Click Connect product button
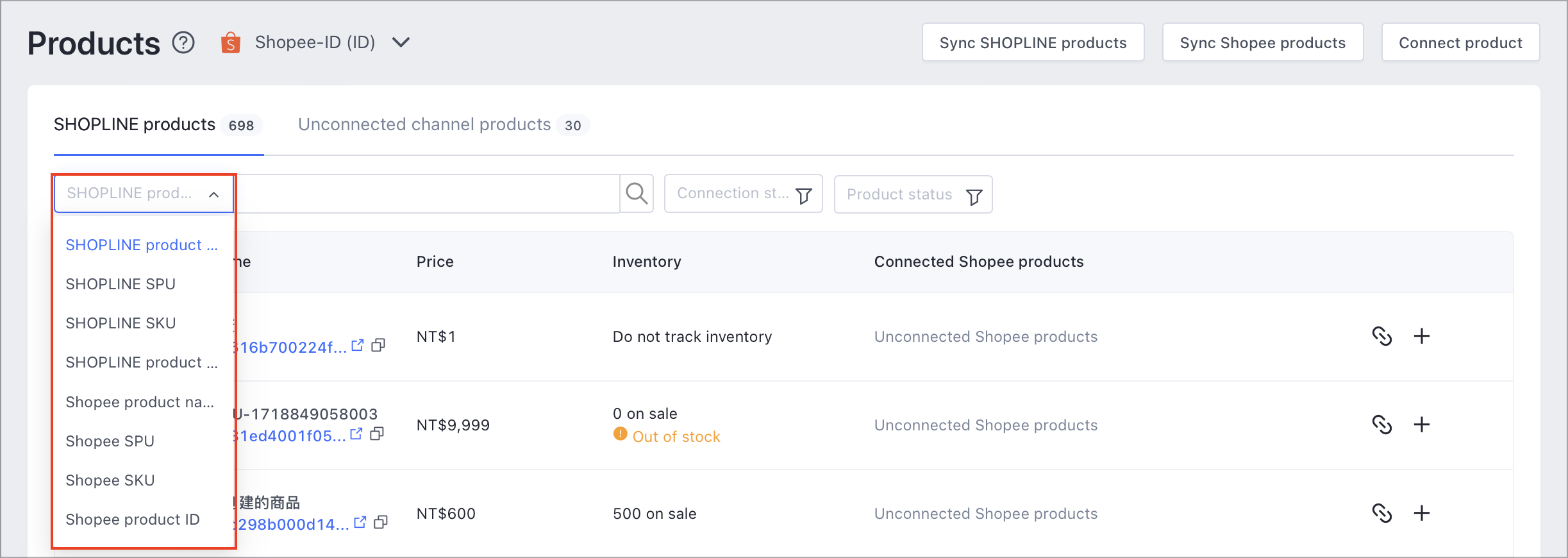The width and height of the screenshot is (1568, 558). click(1460, 42)
